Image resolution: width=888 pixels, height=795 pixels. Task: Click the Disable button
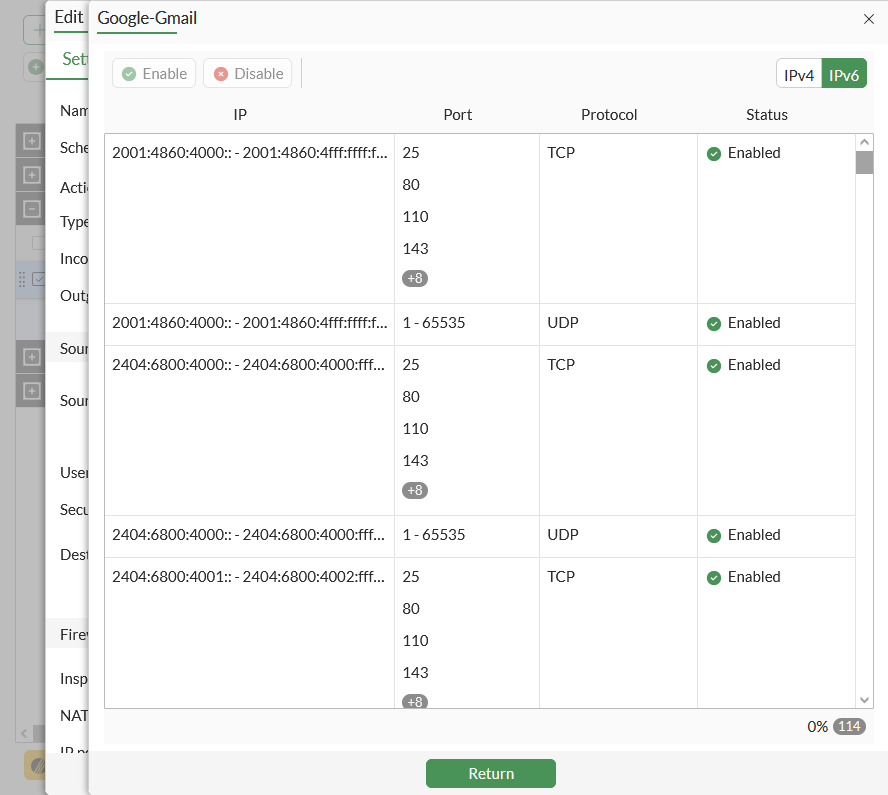click(247, 73)
